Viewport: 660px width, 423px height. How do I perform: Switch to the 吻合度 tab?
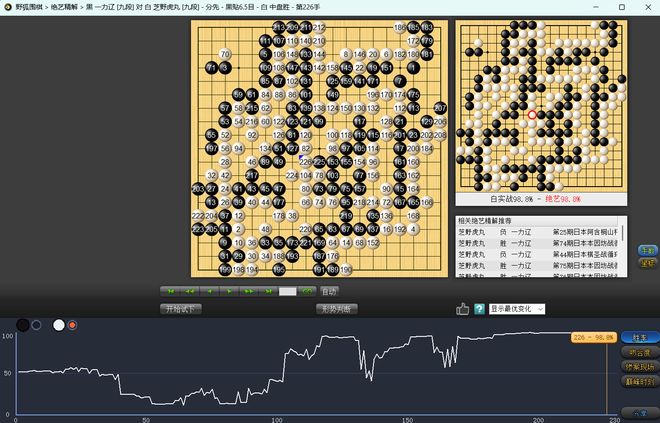(640, 352)
